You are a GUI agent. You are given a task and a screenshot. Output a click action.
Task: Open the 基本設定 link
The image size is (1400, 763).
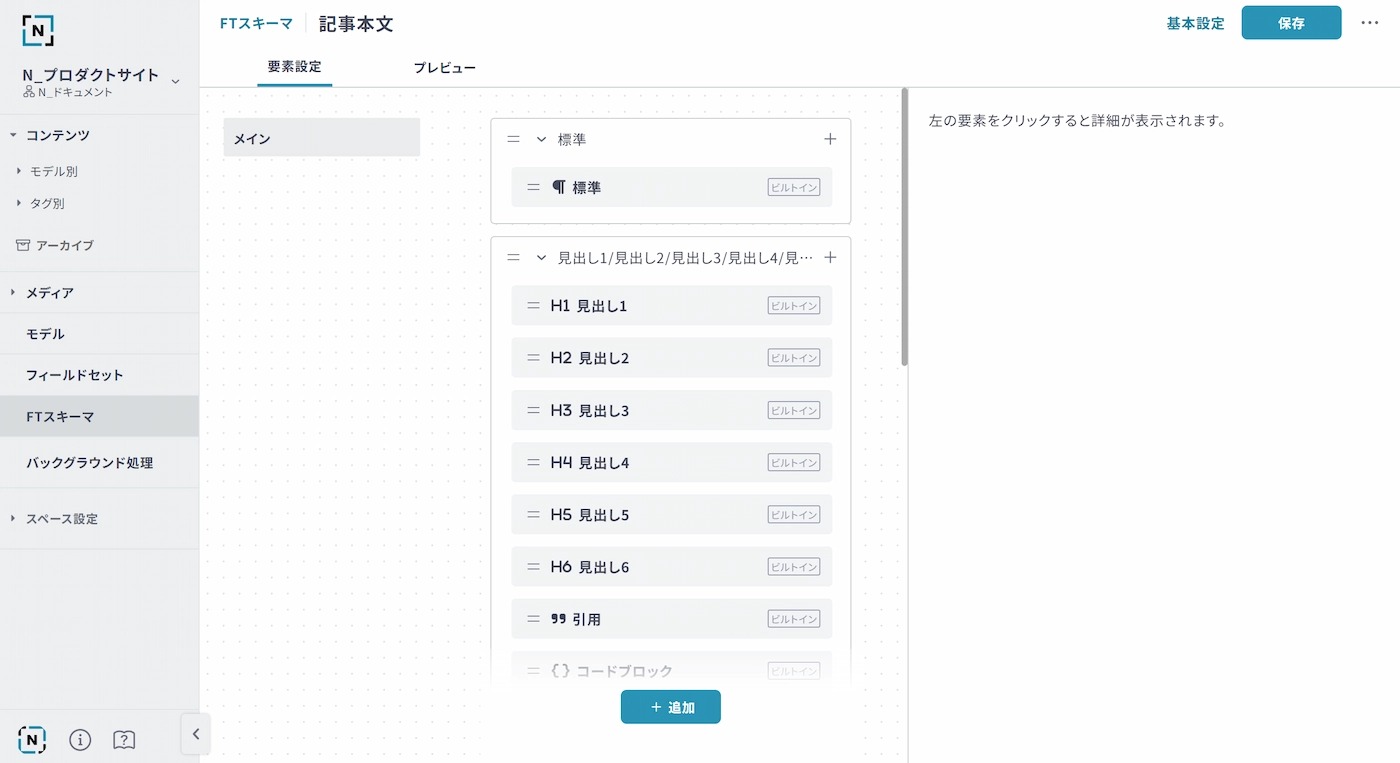pos(1195,23)
